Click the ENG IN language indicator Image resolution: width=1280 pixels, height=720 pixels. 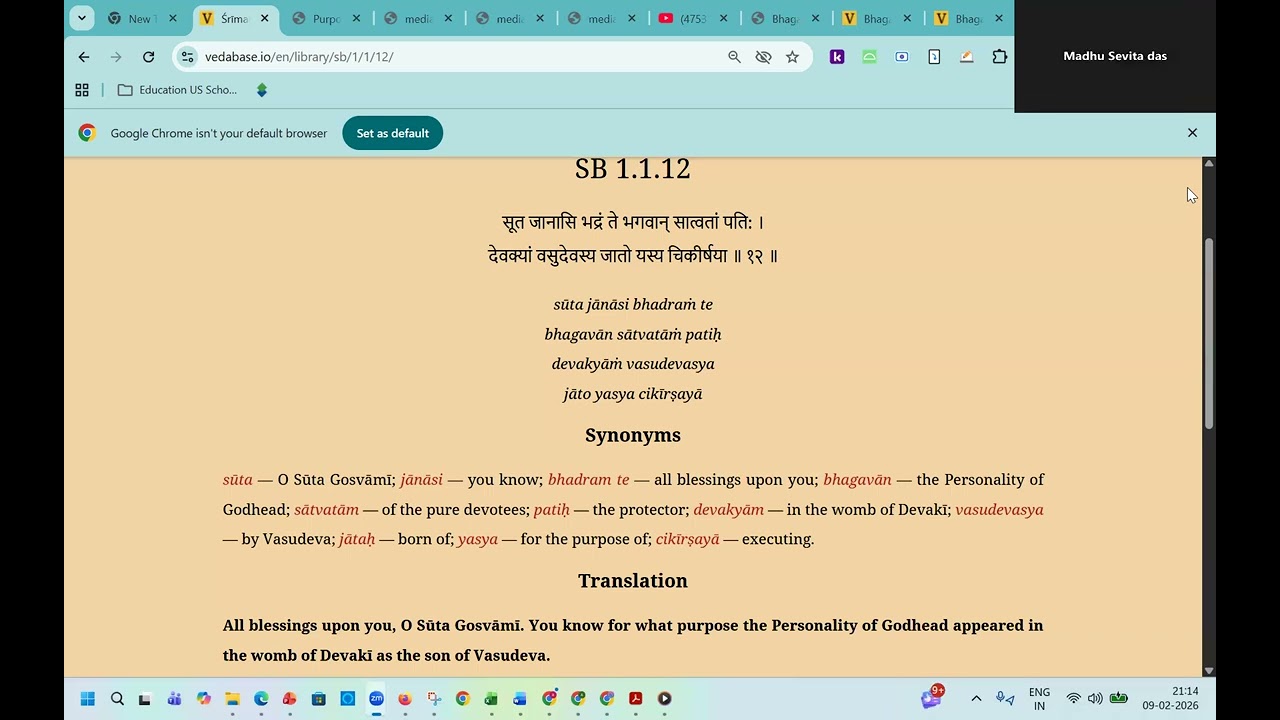1039,698
